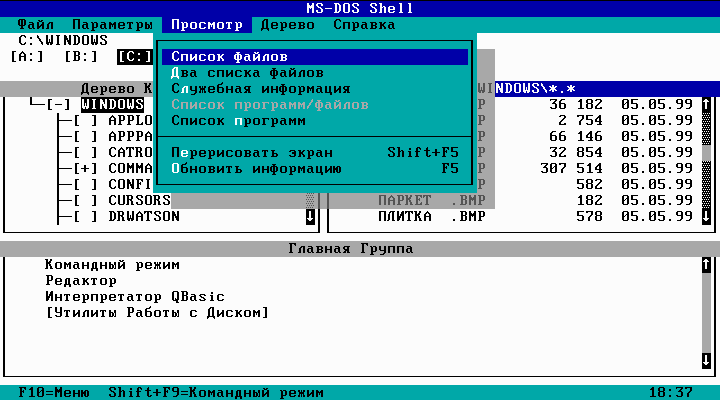Select the highlighted C: drive
Screen dimensions: 720x400
pos(134,56)
